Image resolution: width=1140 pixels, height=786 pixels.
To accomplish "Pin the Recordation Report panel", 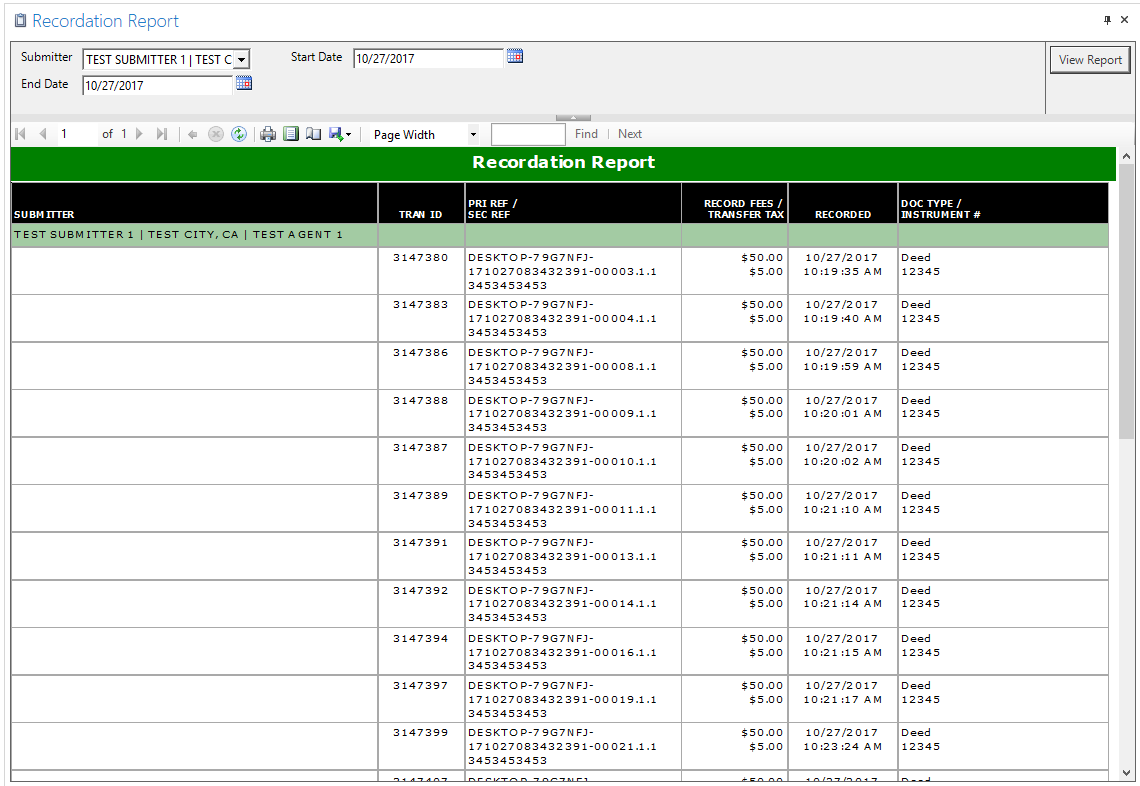I will [1107, 20].
